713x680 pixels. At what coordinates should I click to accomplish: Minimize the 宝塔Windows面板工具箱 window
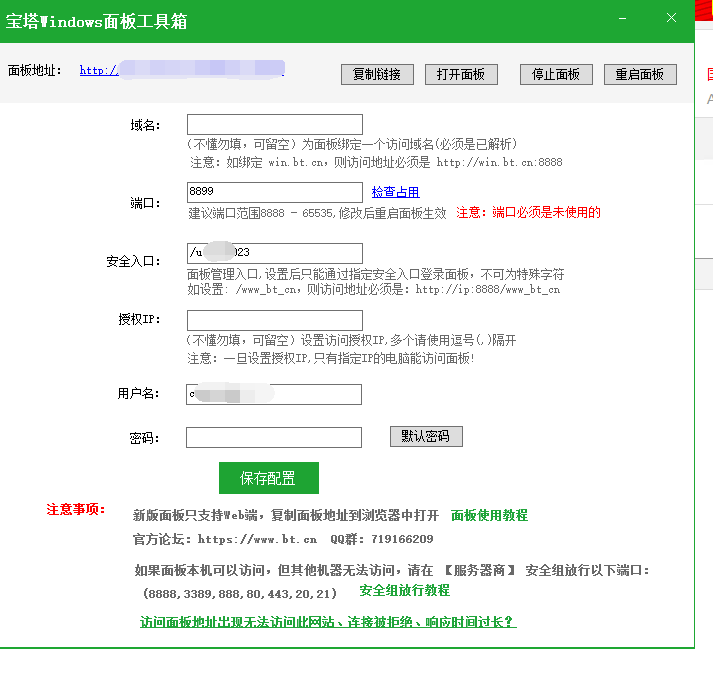623,18
